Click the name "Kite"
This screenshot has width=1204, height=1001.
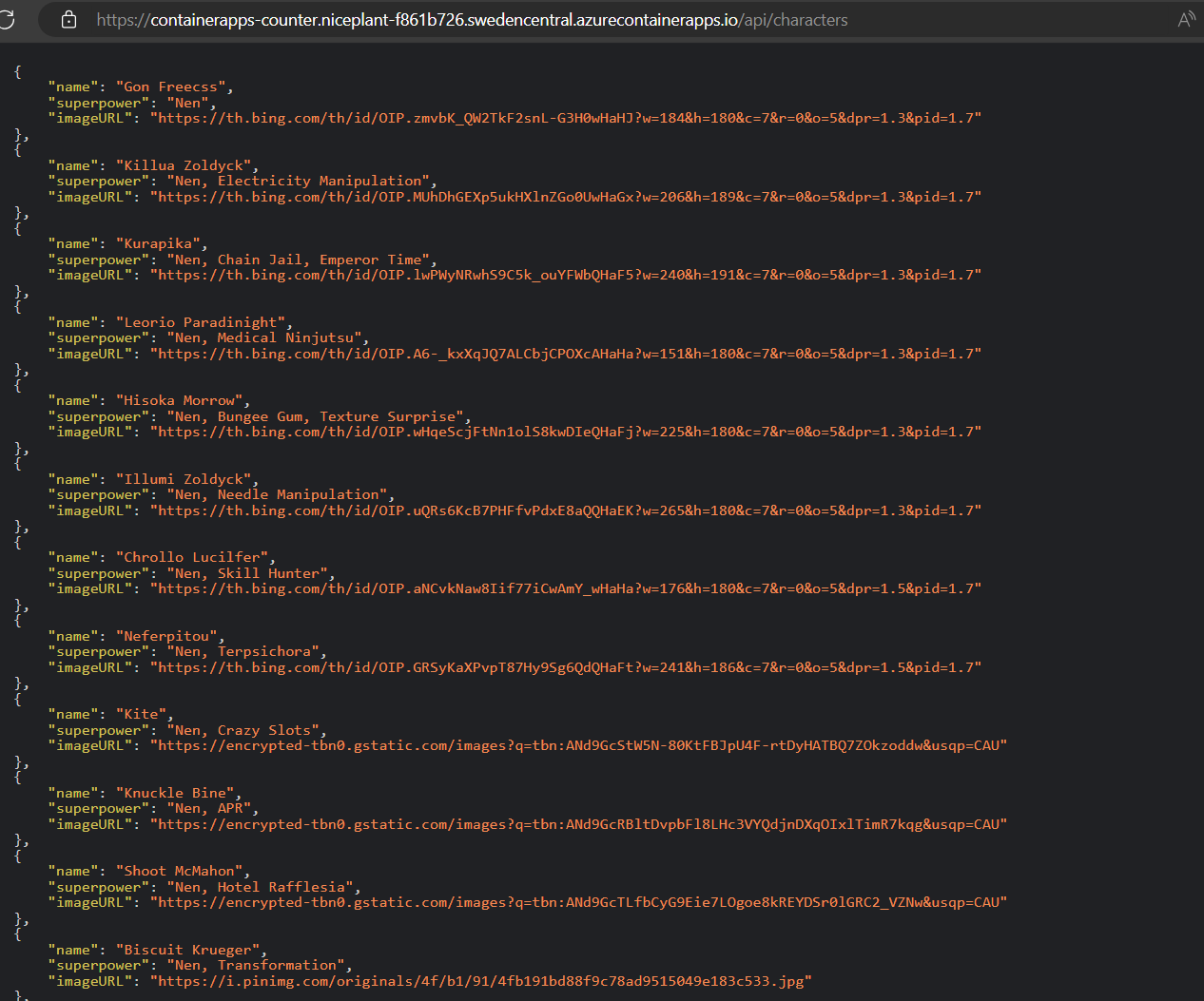point(142,714)
